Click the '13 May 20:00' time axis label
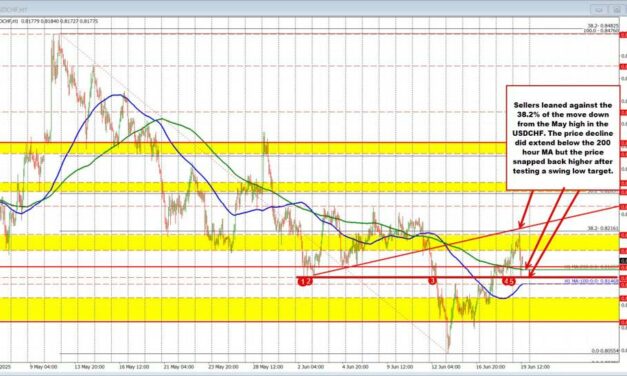The image size is (627, 376). pyautogui.click(x=90, y=366)
